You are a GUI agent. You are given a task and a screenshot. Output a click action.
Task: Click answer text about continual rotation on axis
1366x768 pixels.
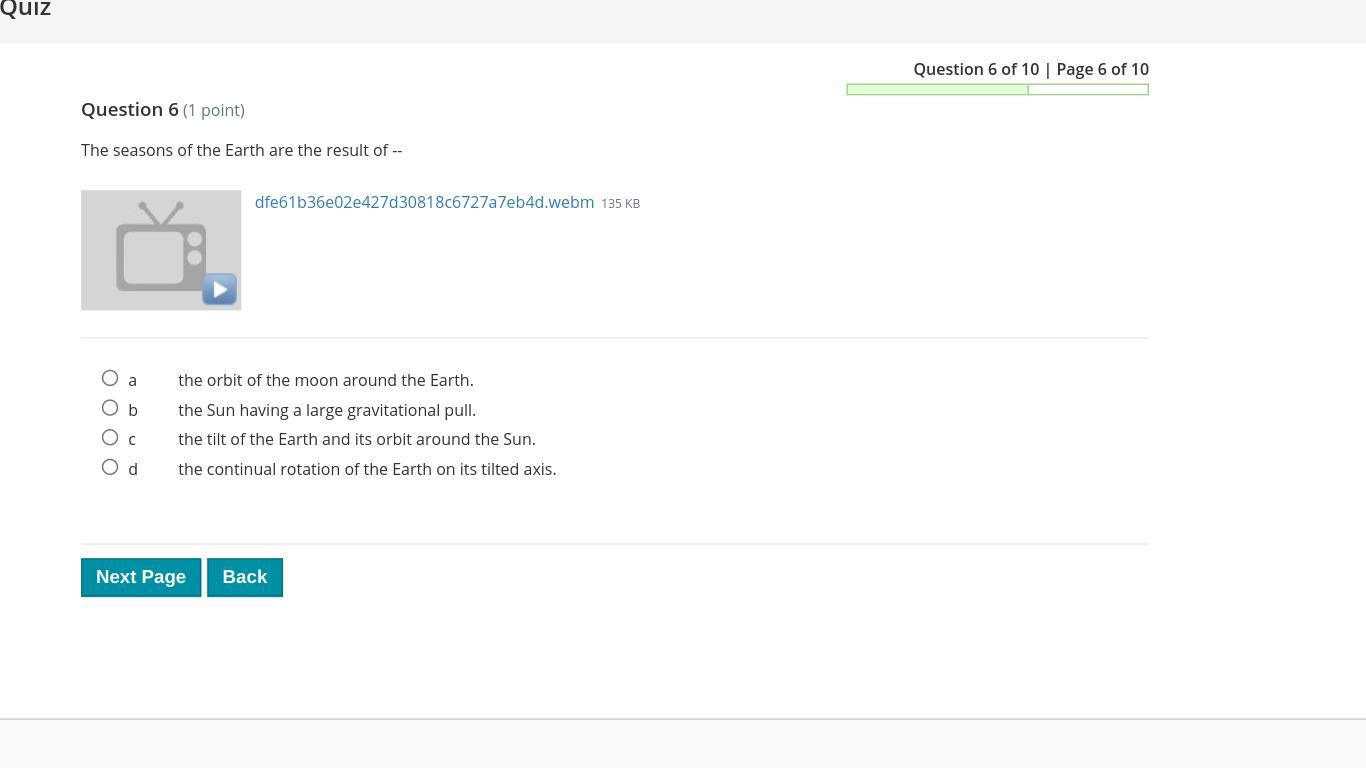(366, 469)
